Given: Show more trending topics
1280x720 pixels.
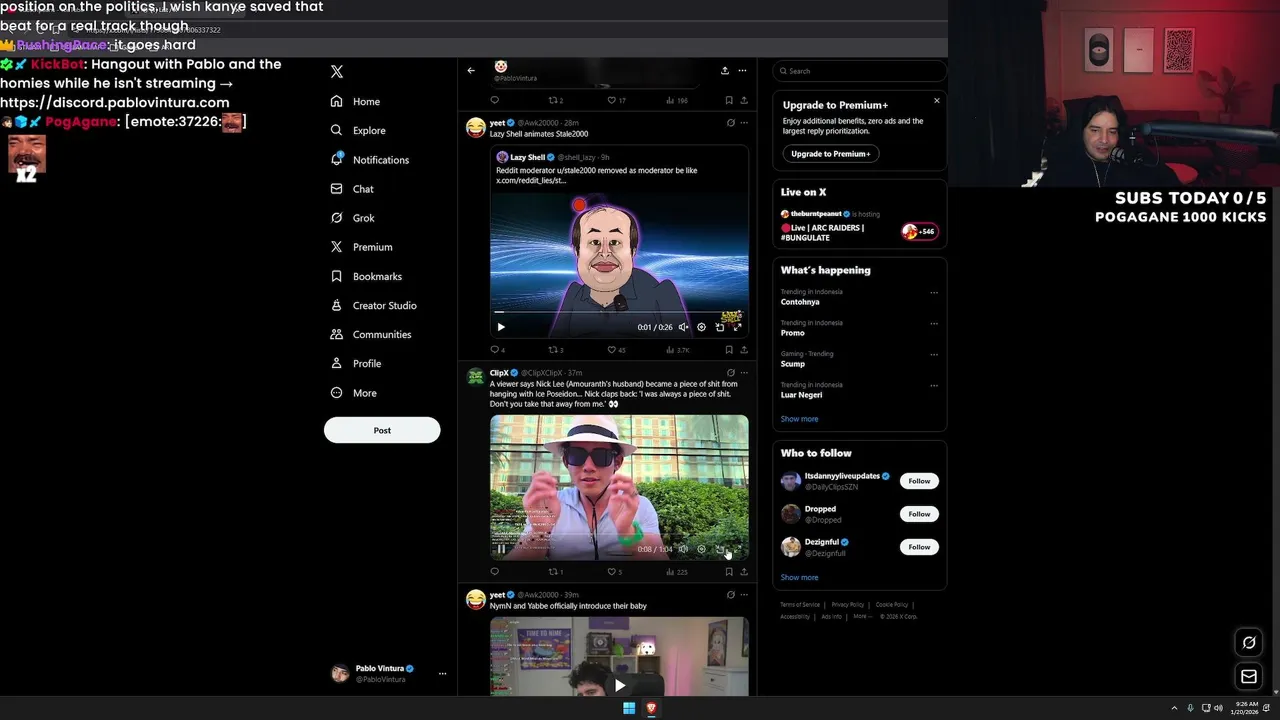Looking at the screenshot, I should (x=799, y=419).
